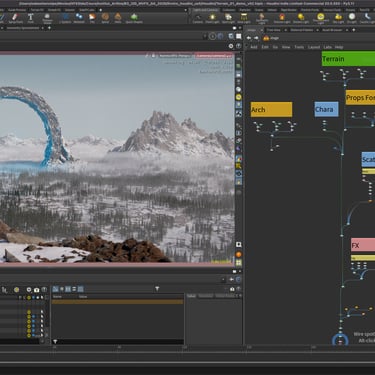
Task: Select the L-System shelf tool
Action: coord(65,18)
